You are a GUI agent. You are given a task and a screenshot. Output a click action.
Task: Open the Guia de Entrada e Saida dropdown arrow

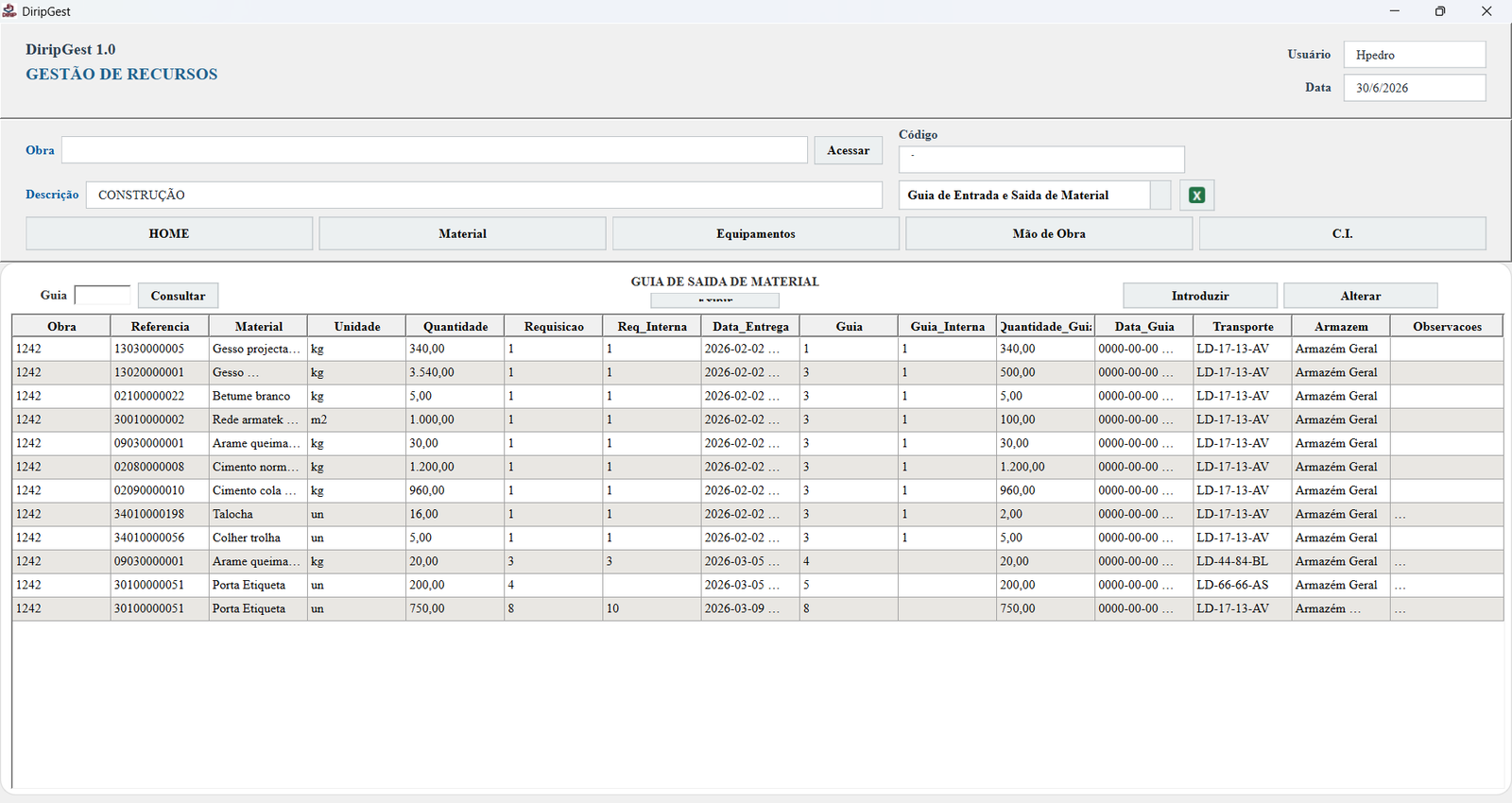point(1160,195)
